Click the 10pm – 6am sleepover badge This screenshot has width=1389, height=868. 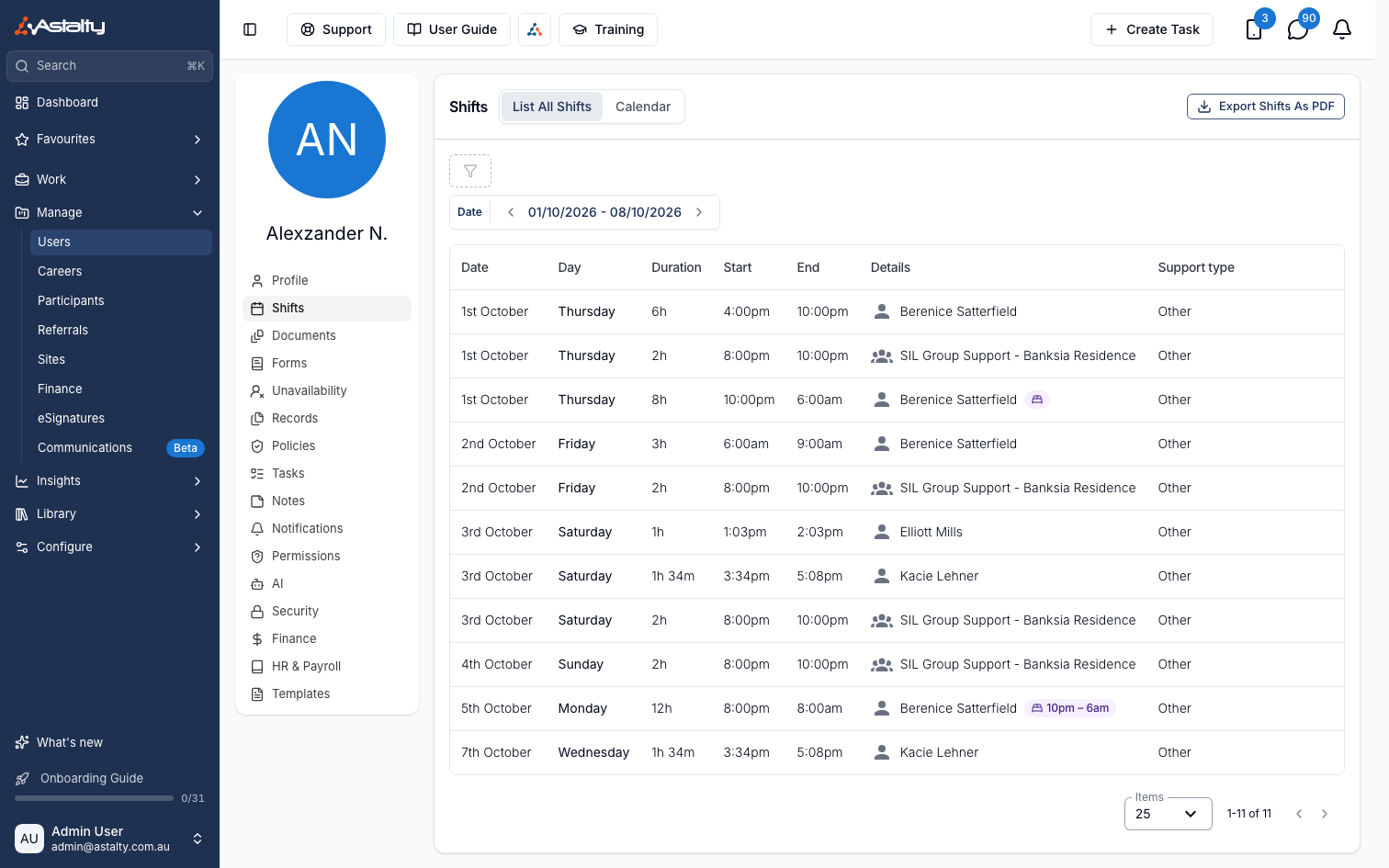coord(1070,708)
